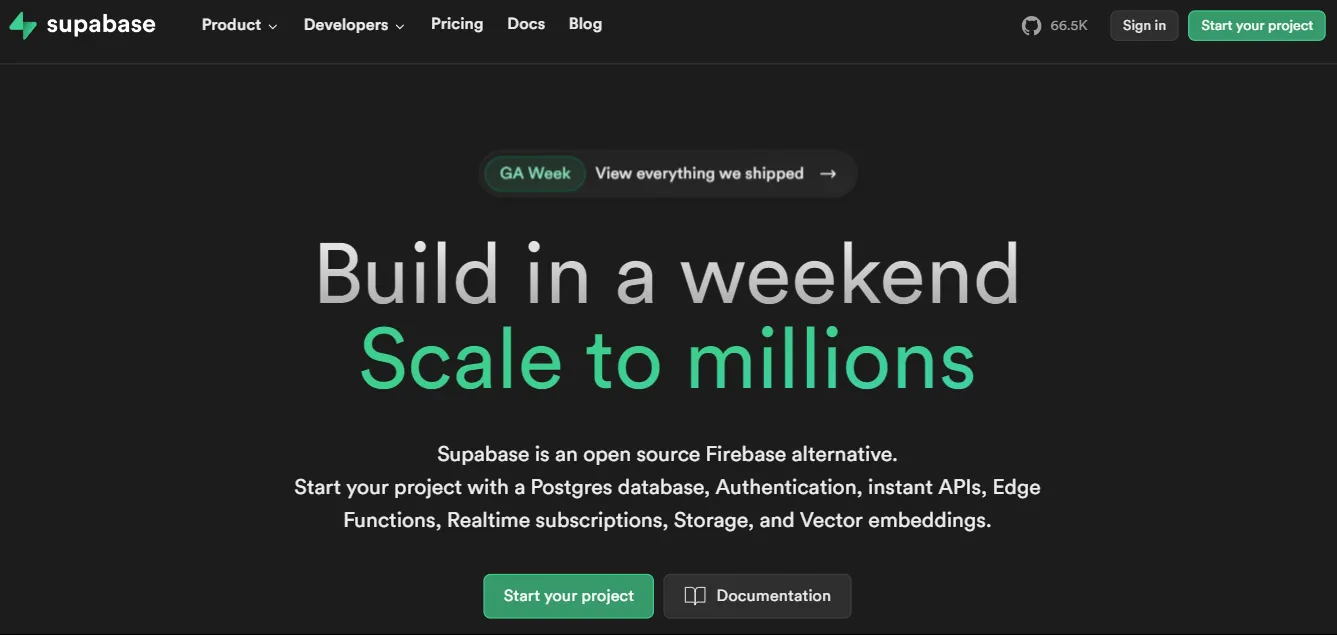This screenshot has width=1337, height=635.
Task: Click the 66.5K GitHub star count
Action: coord(1069,26)
